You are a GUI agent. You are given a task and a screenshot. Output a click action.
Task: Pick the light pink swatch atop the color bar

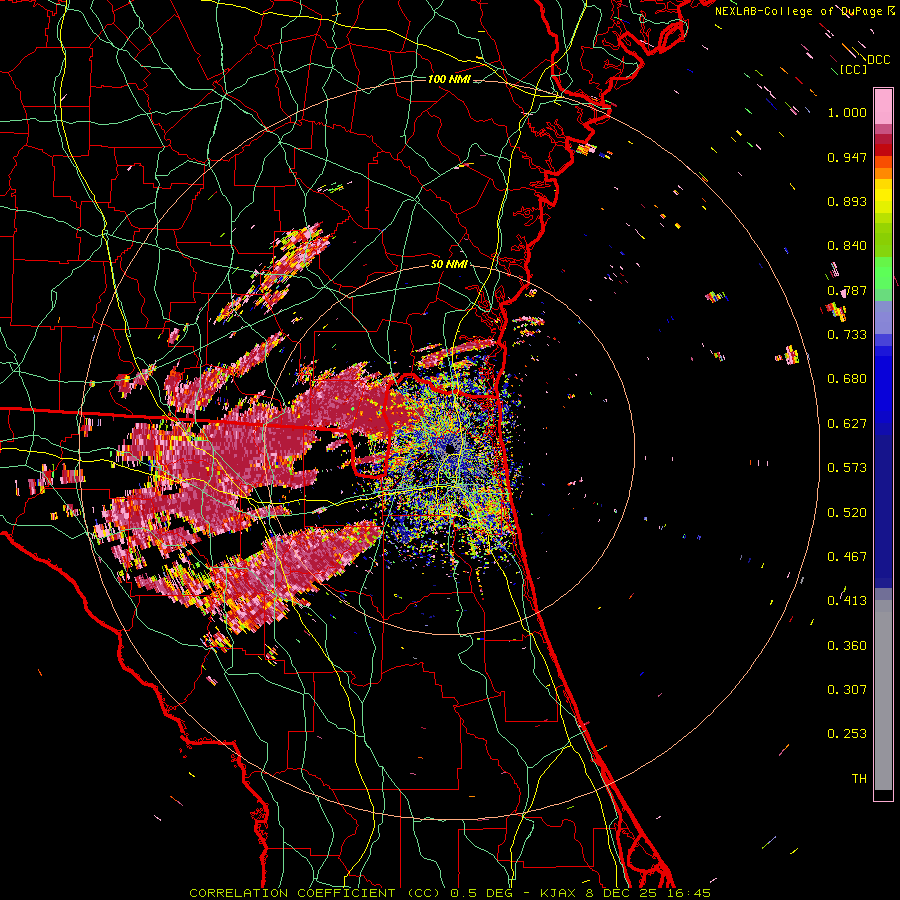click(883, 107)
